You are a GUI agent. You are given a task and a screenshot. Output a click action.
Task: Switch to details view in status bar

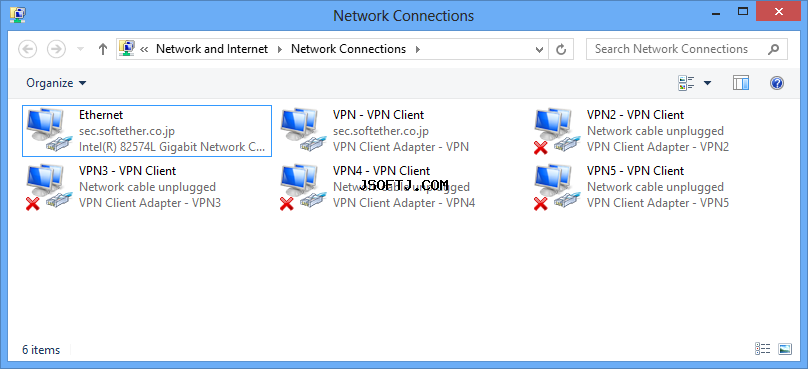[x=762, y=349]
